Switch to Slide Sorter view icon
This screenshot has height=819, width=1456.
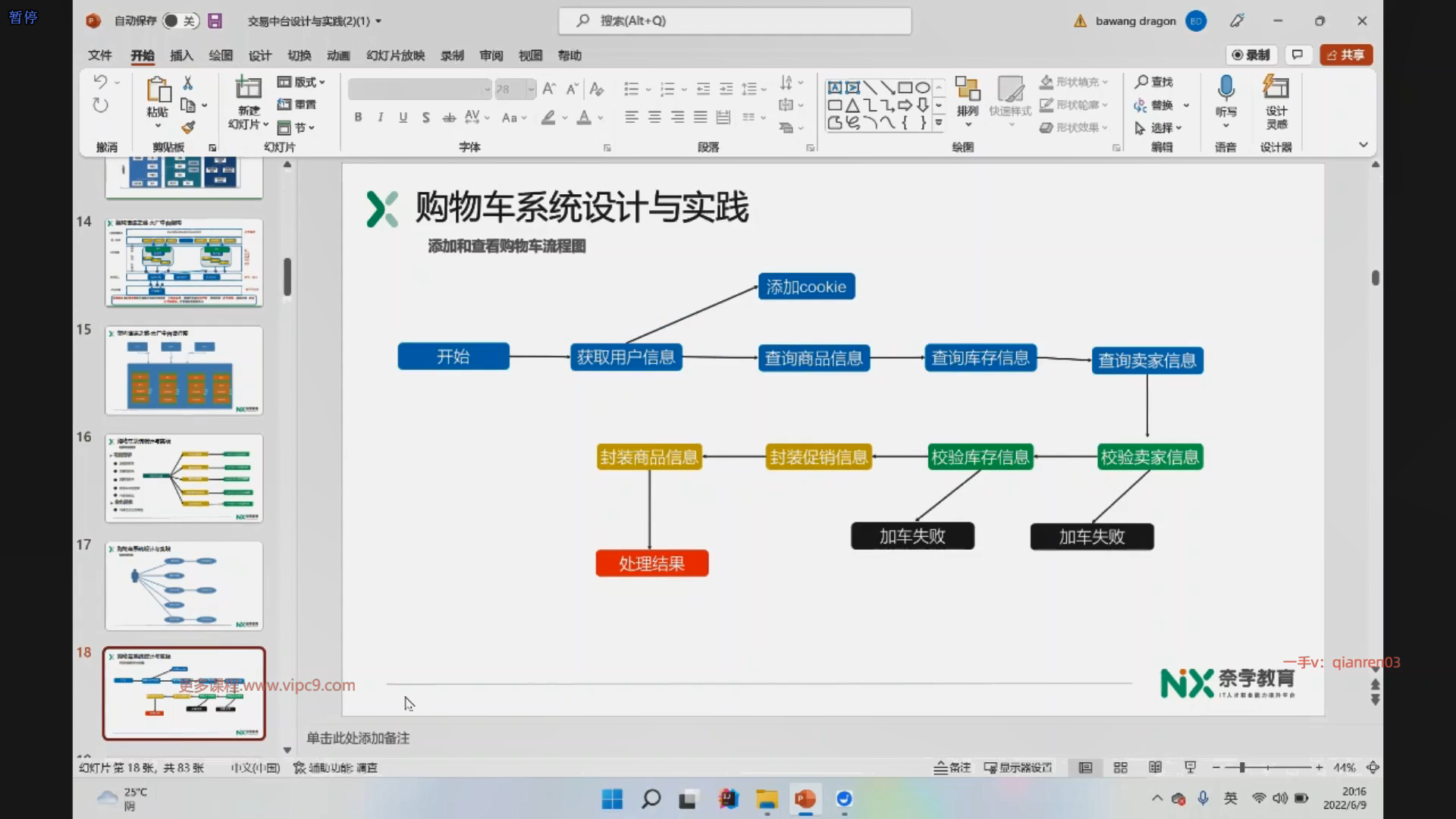(x=1120, y=767)
